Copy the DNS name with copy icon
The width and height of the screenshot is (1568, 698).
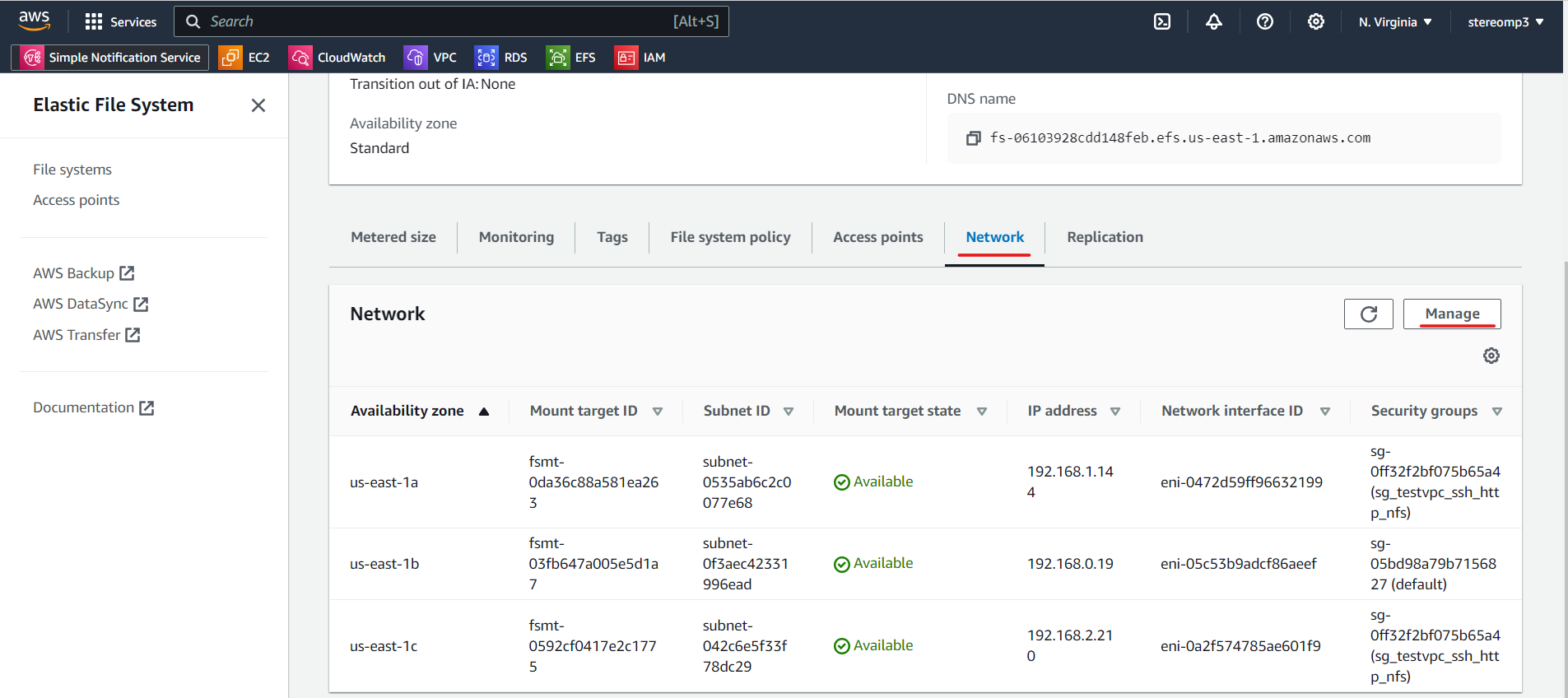click(x=973, y=138)
